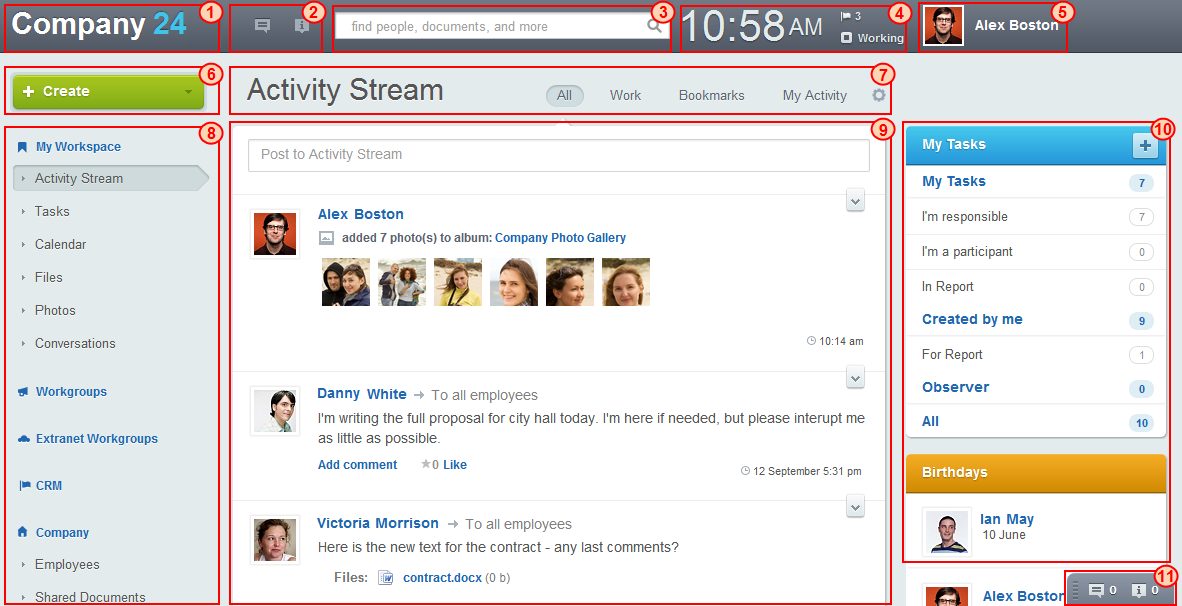
Task: Switch to the Bookmarks tab
Action: (711, 95)
